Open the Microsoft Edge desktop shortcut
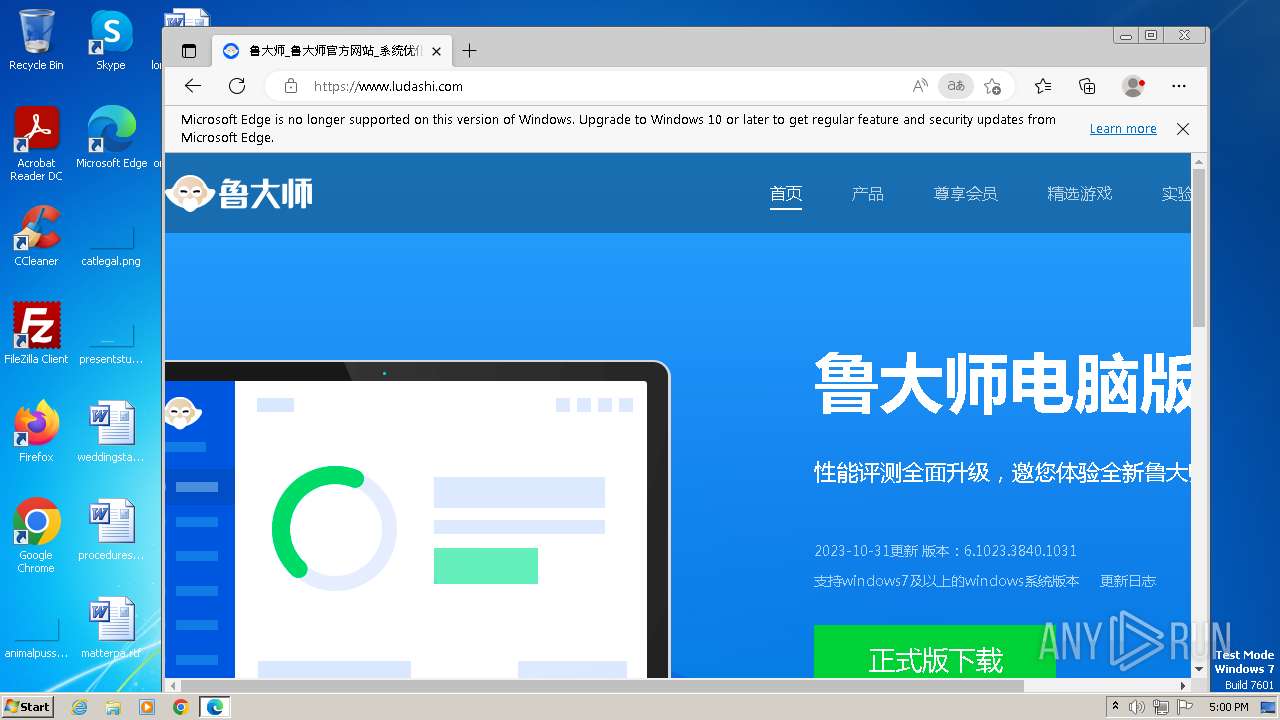The height and width of the screenshot is (720, 1280). point(111,138)
